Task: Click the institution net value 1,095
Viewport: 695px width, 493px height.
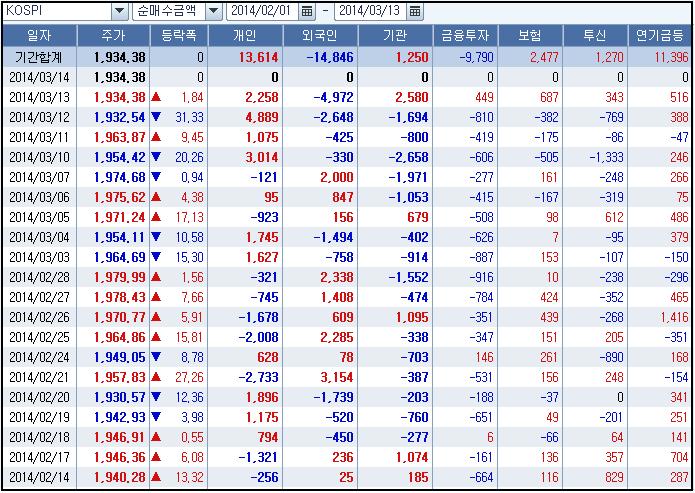Action: pyautogui.click(x=412, y=317)
